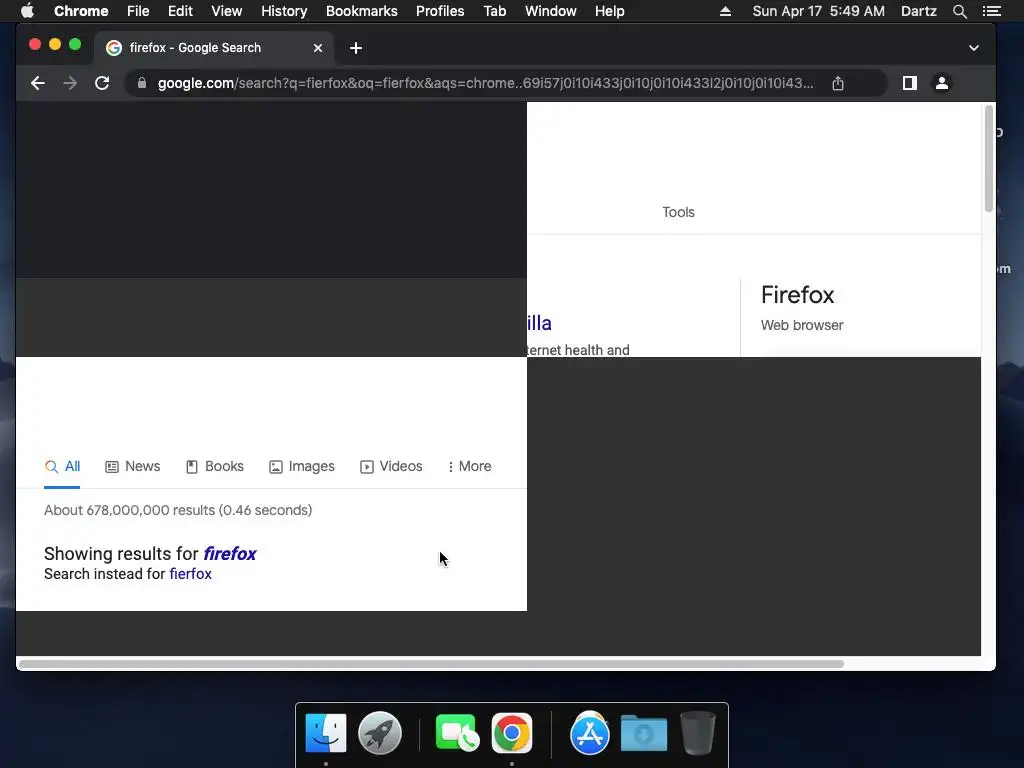Open the Apple menu
The height and width of the screenshot is (768, 1024).
click(x=27, y=11)
